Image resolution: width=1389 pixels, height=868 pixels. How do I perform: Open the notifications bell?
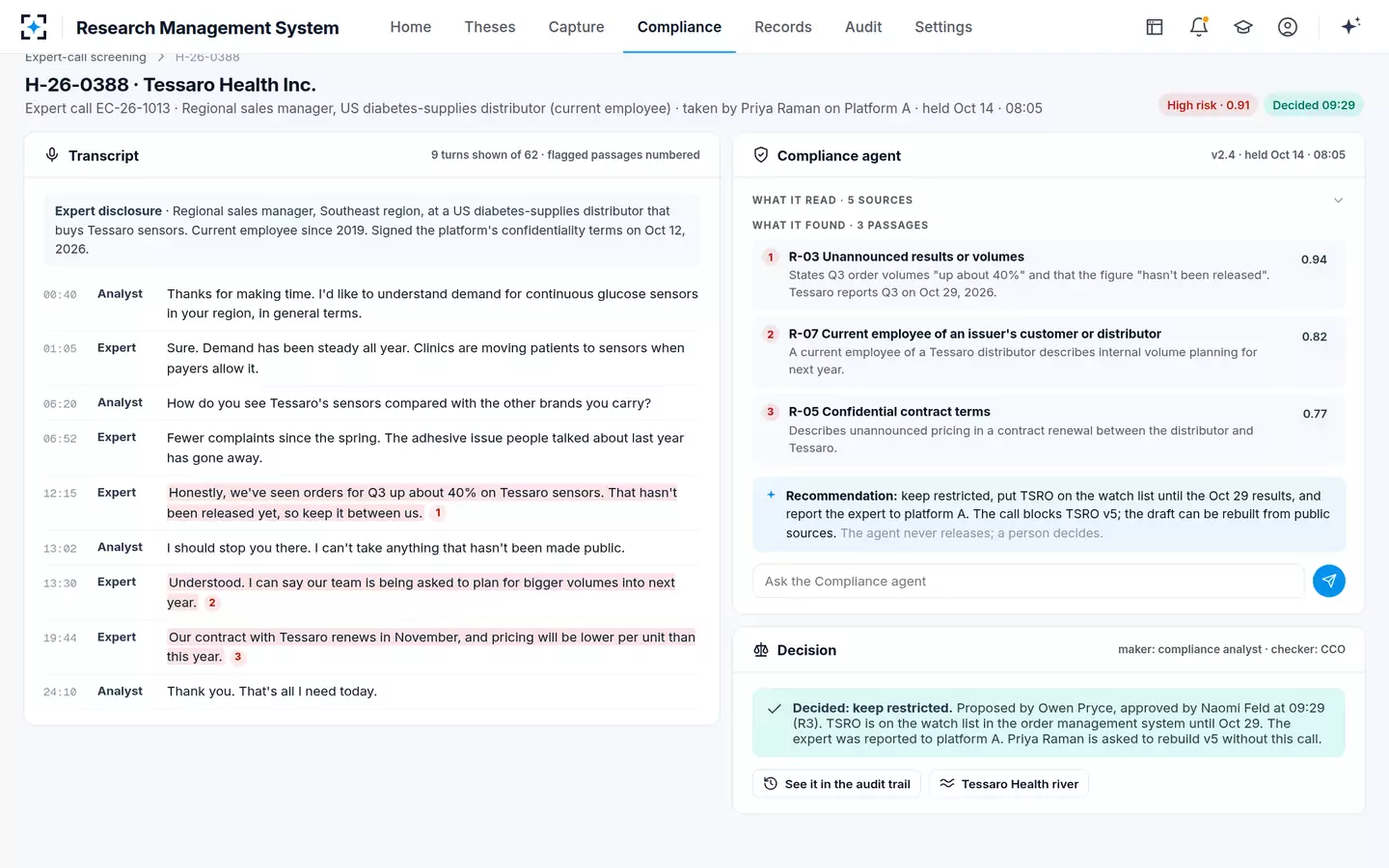[1199, 27]
